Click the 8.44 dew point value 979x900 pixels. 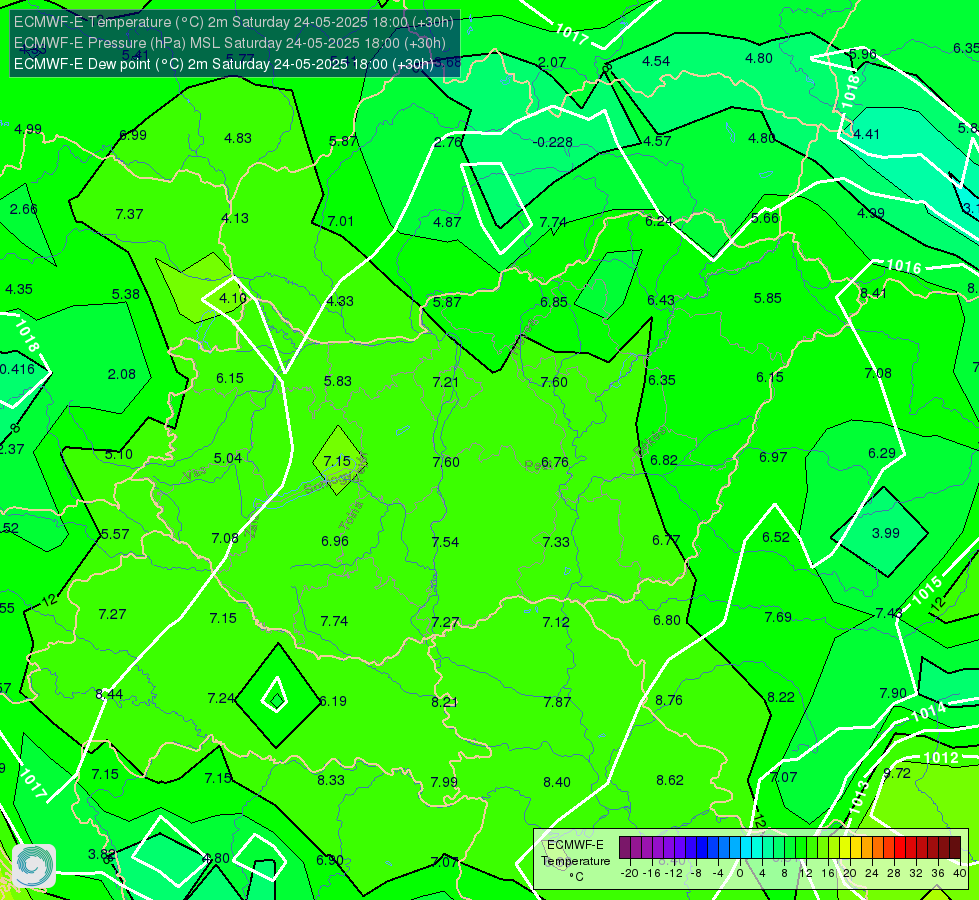109,694
